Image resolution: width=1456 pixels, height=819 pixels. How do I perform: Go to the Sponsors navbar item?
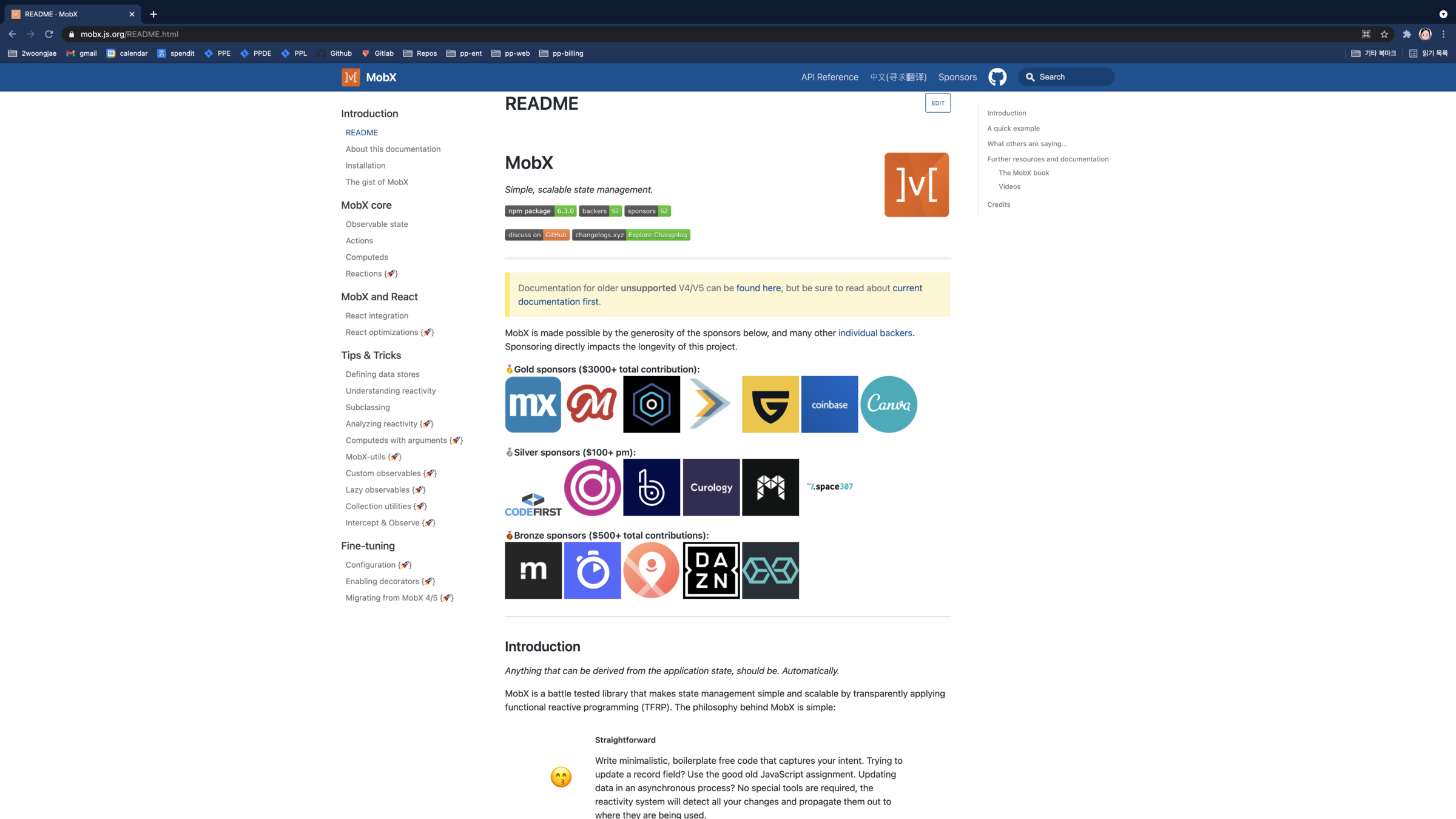pyautogui.click(x=957, y=77)
